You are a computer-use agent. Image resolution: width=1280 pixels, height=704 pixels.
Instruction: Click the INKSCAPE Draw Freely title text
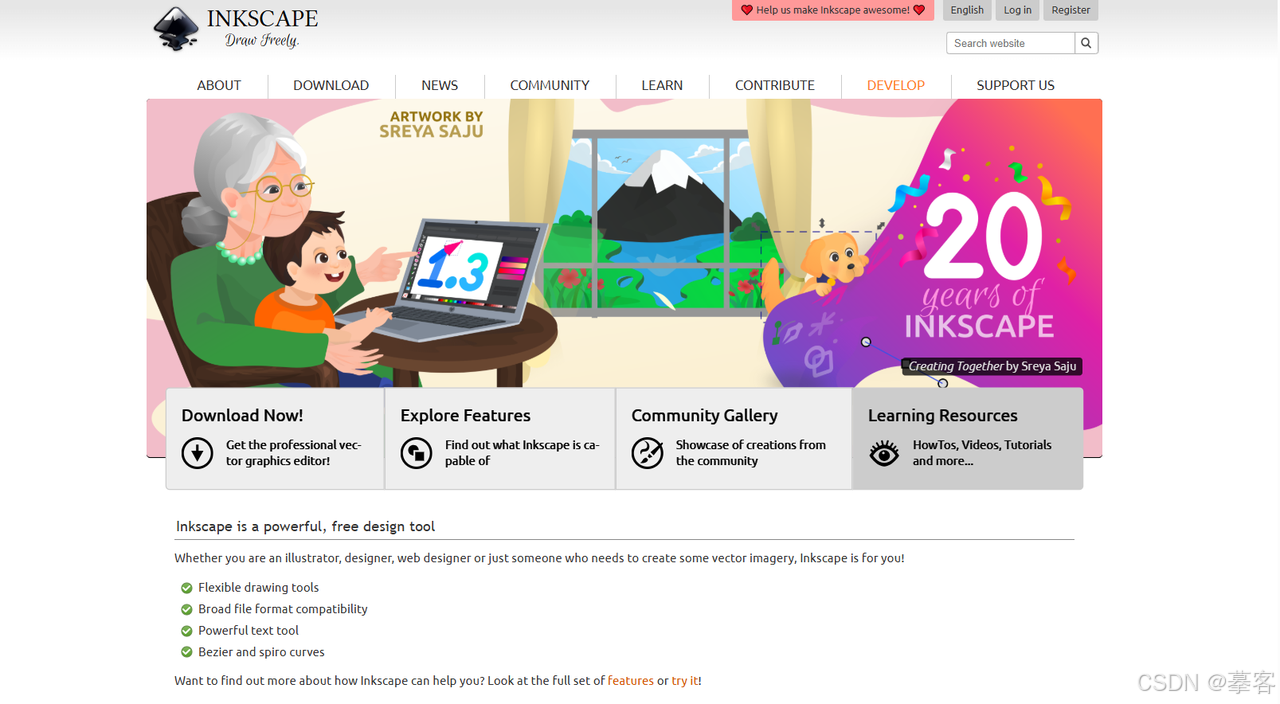pos(262,28)
